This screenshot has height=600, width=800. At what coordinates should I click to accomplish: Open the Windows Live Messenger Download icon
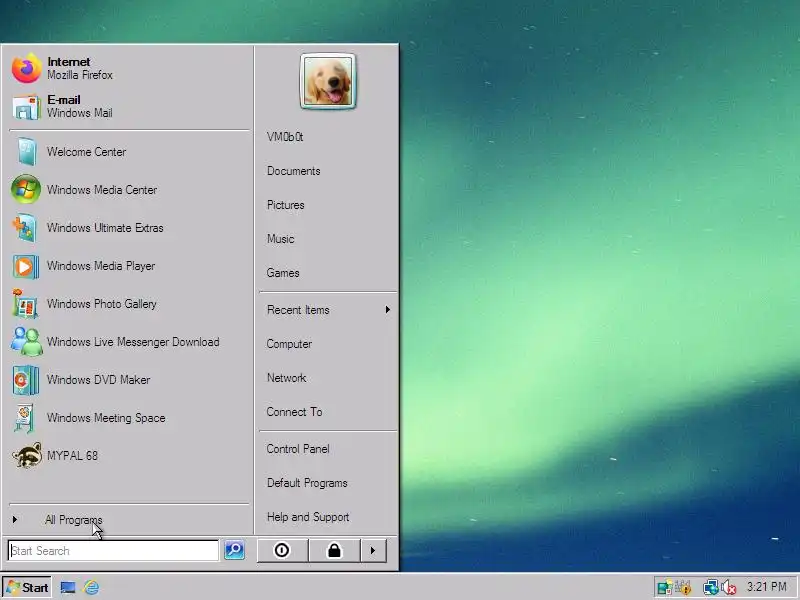click(x=27, y=341)
